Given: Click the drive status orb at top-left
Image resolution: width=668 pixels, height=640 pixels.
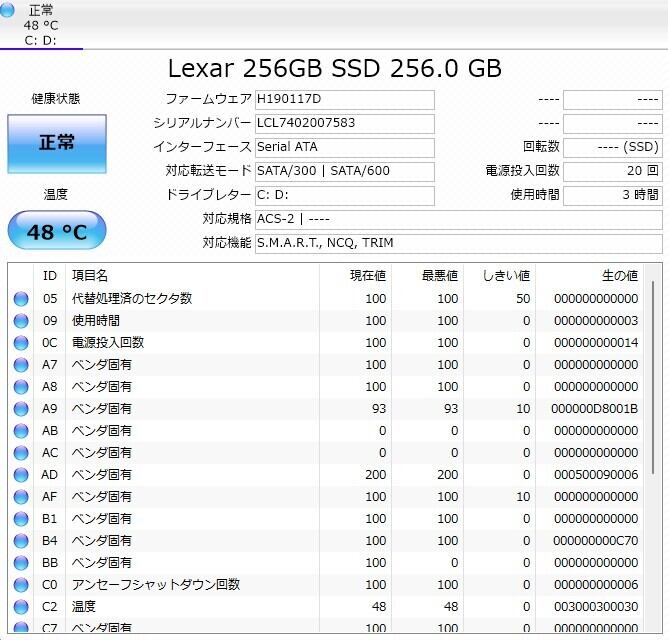Looking at the screenshot, I should (x=9, y=11).
